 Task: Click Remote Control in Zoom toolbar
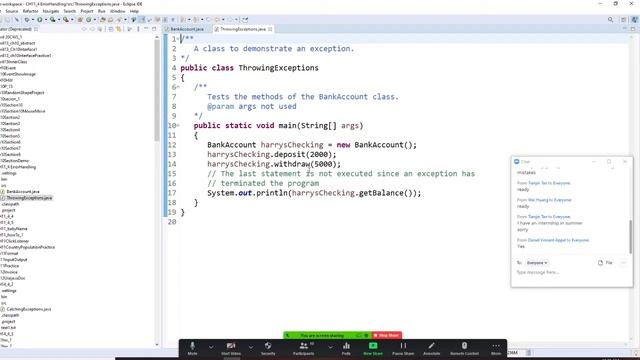point(464,348)
